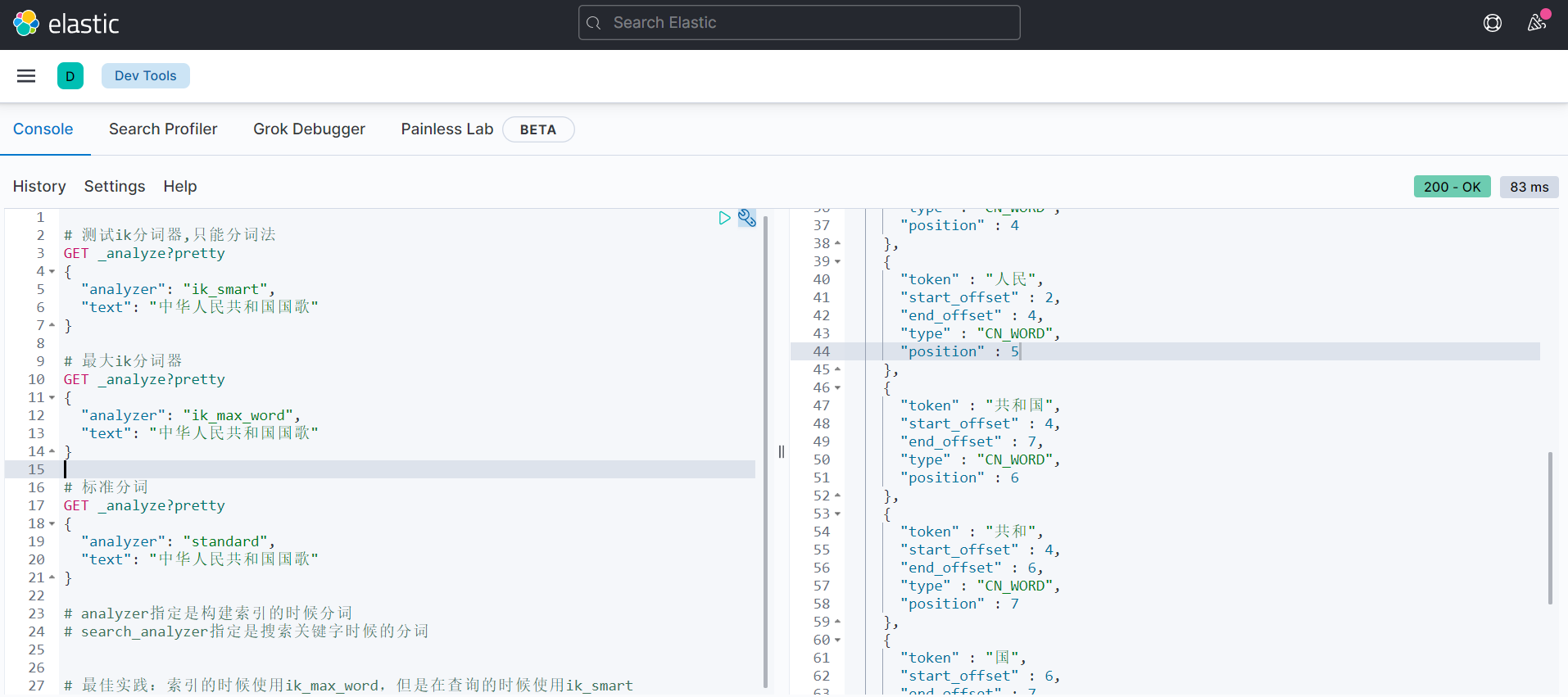Click the BETA badge
The width and height of the screenshot is (1568, 697).
[x=538, y=129]
